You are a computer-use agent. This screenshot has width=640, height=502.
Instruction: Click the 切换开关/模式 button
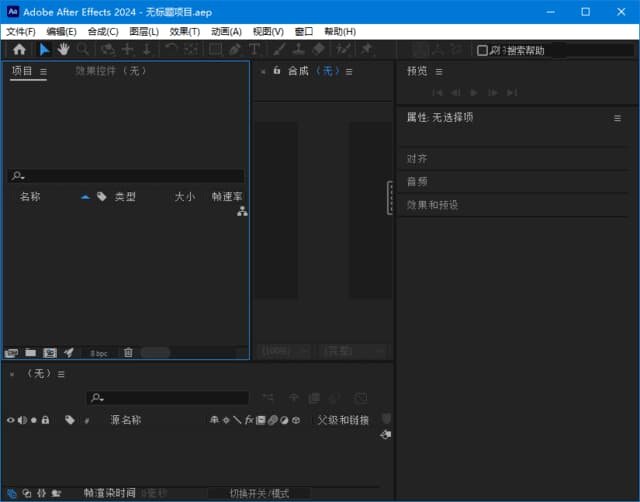click(259, 493)
